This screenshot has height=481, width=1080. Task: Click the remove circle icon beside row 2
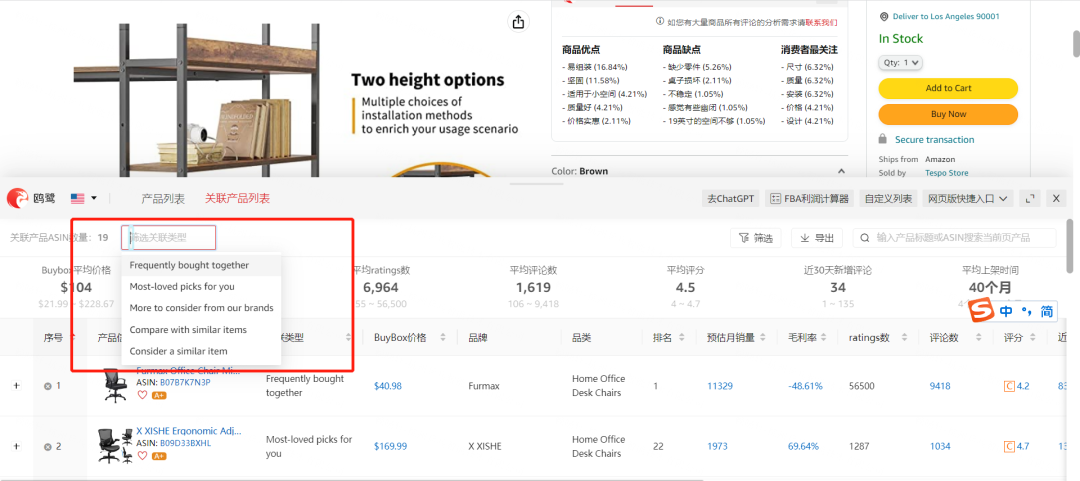[48, 447]
